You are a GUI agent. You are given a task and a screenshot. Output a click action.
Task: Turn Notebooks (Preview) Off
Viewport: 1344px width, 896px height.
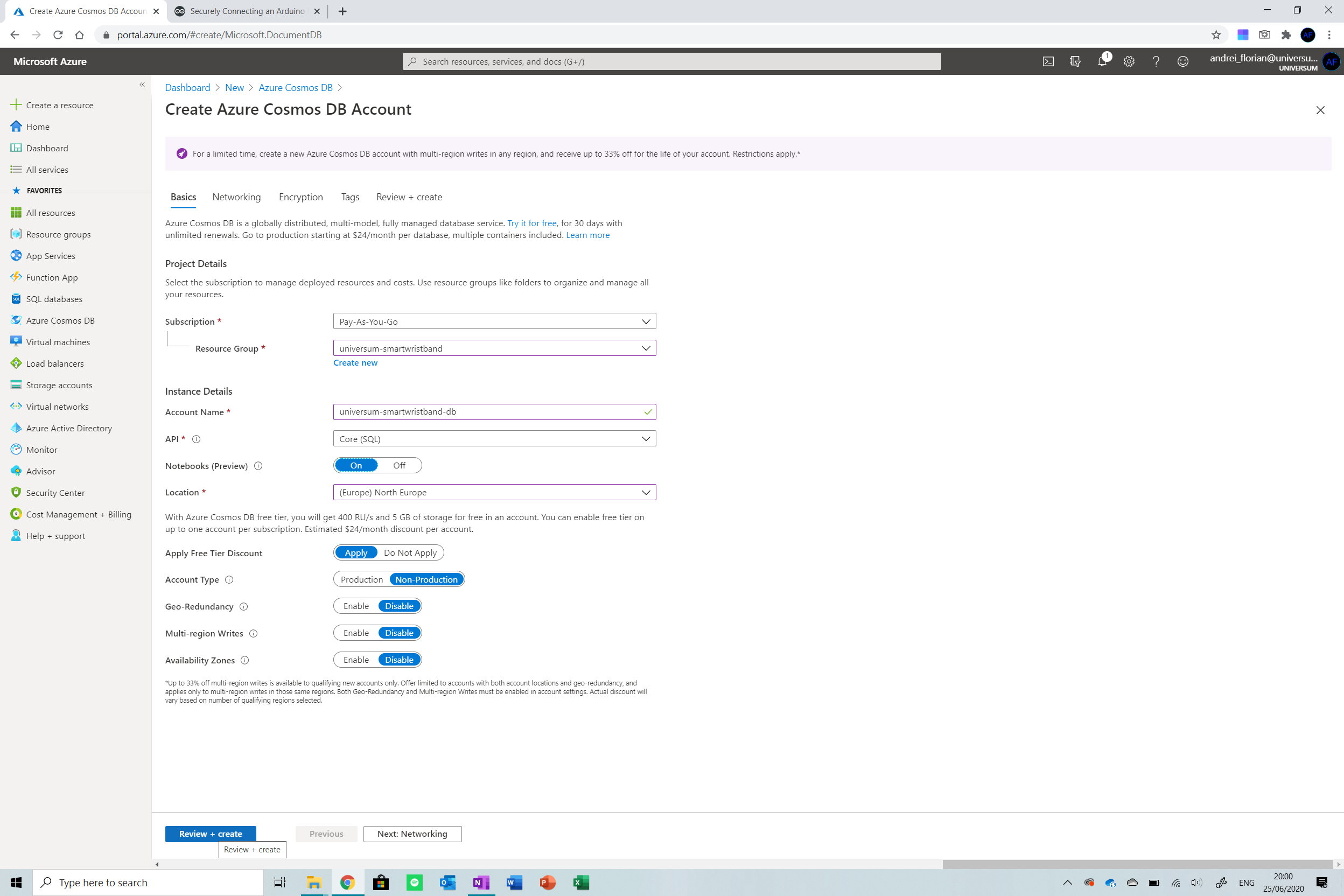coord(399,466)
